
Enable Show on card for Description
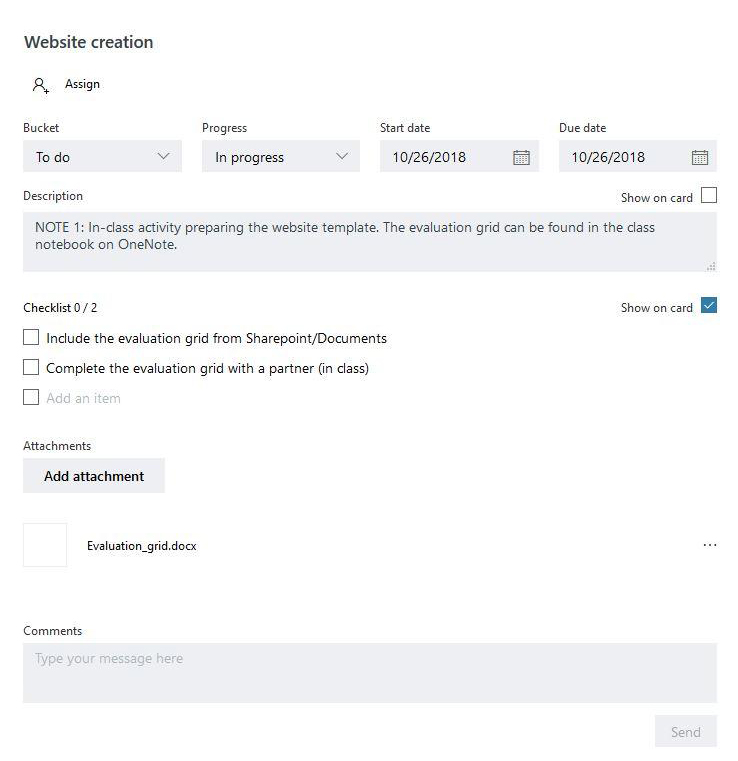pos(709,196)
